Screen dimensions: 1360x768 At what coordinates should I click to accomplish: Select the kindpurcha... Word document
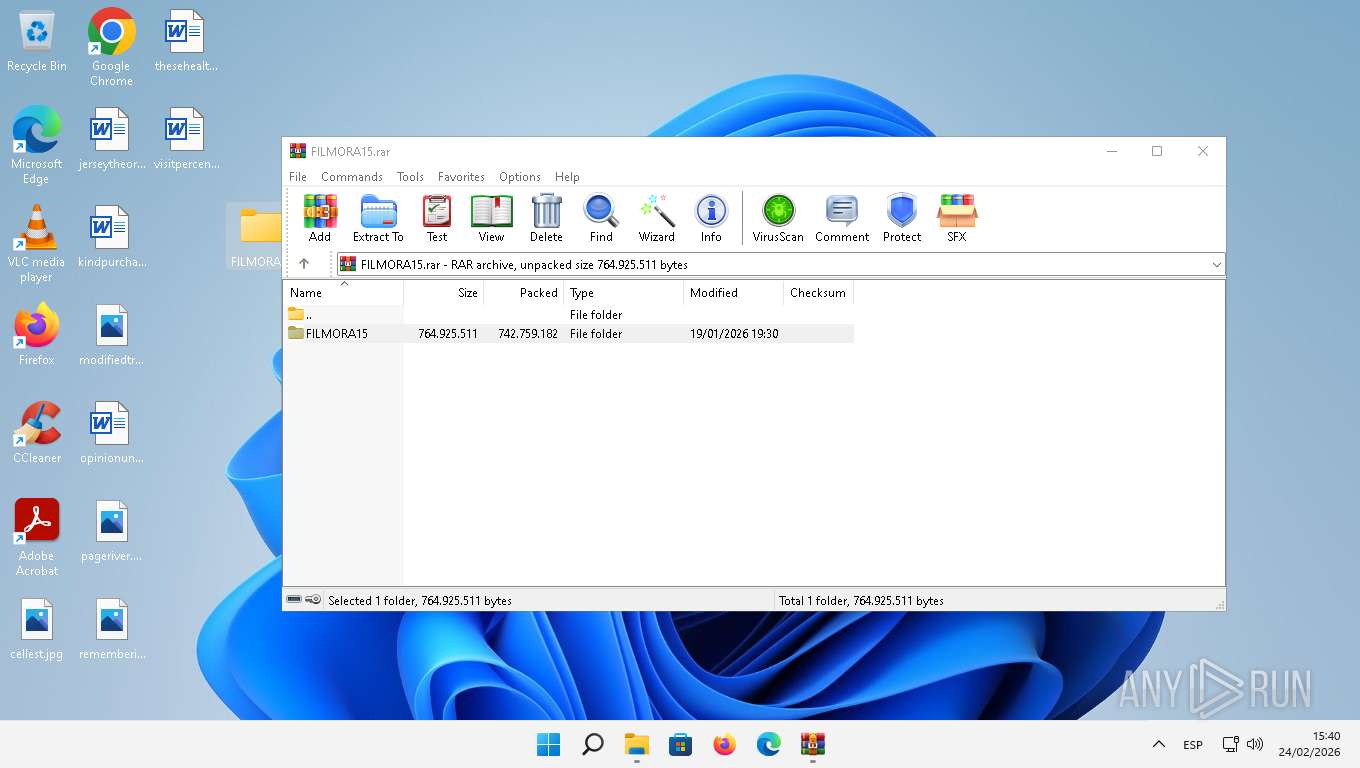[x=111, y=237]
